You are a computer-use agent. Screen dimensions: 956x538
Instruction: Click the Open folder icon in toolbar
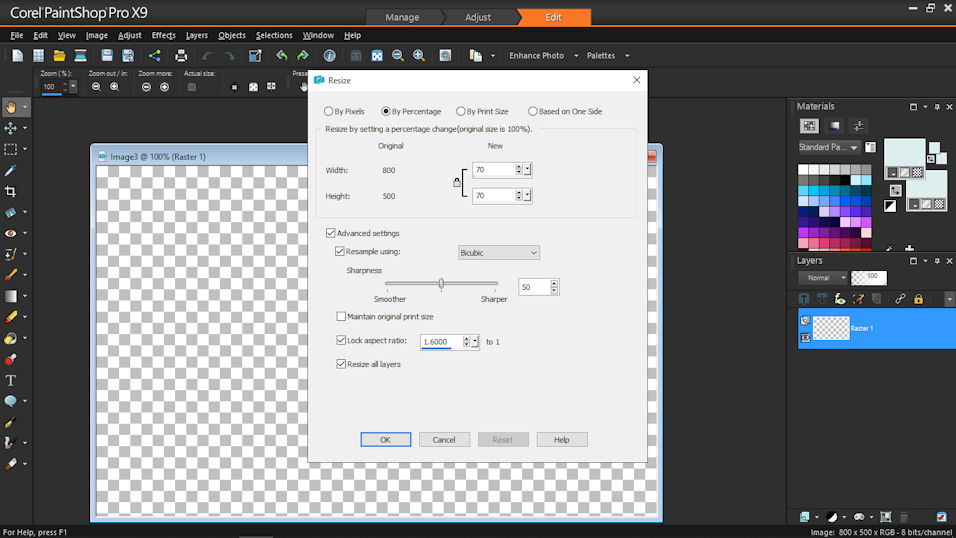(59, 56)
